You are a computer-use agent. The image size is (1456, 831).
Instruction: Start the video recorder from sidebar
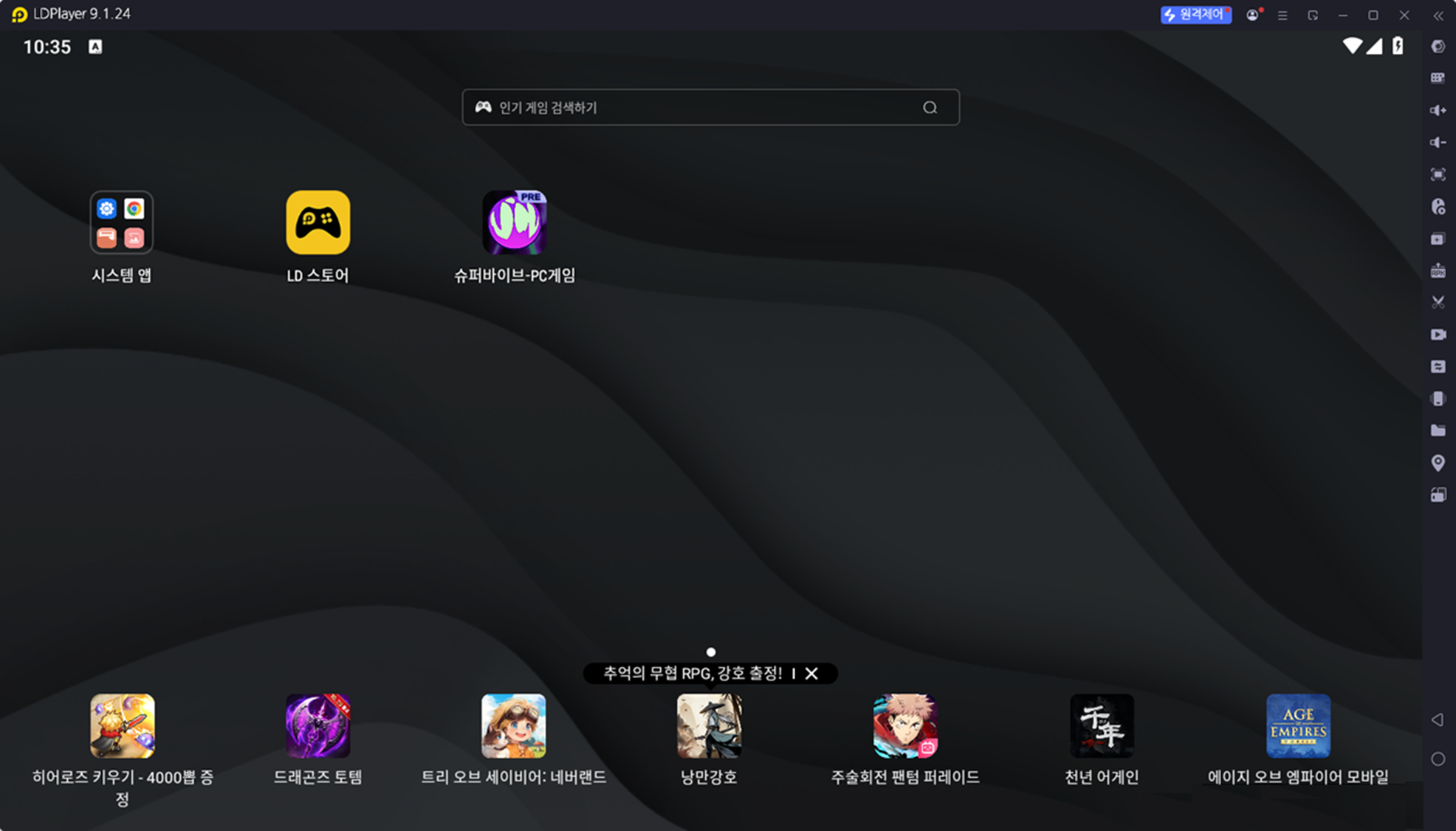1438,335
